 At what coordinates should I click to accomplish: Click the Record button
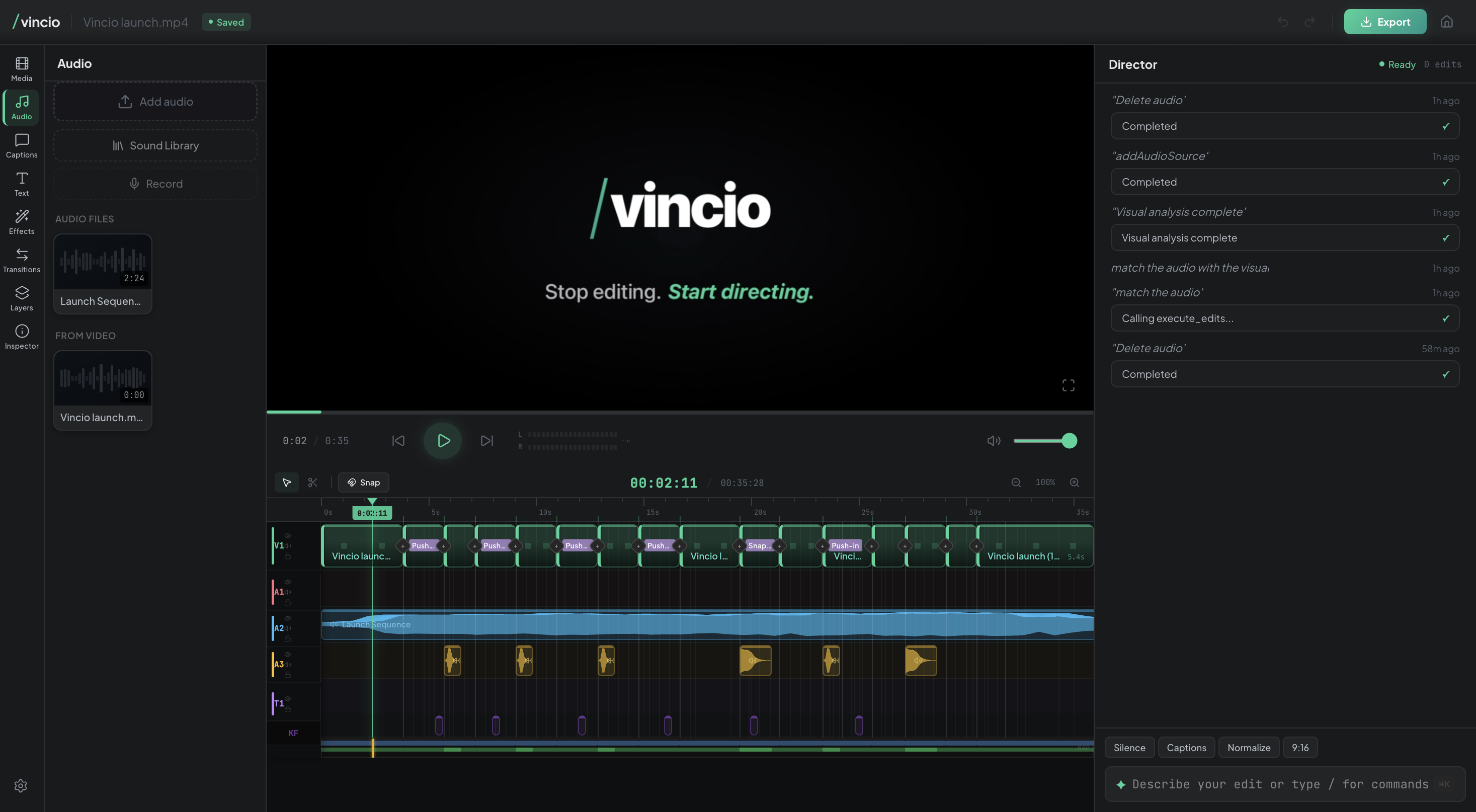coord(155,184)
